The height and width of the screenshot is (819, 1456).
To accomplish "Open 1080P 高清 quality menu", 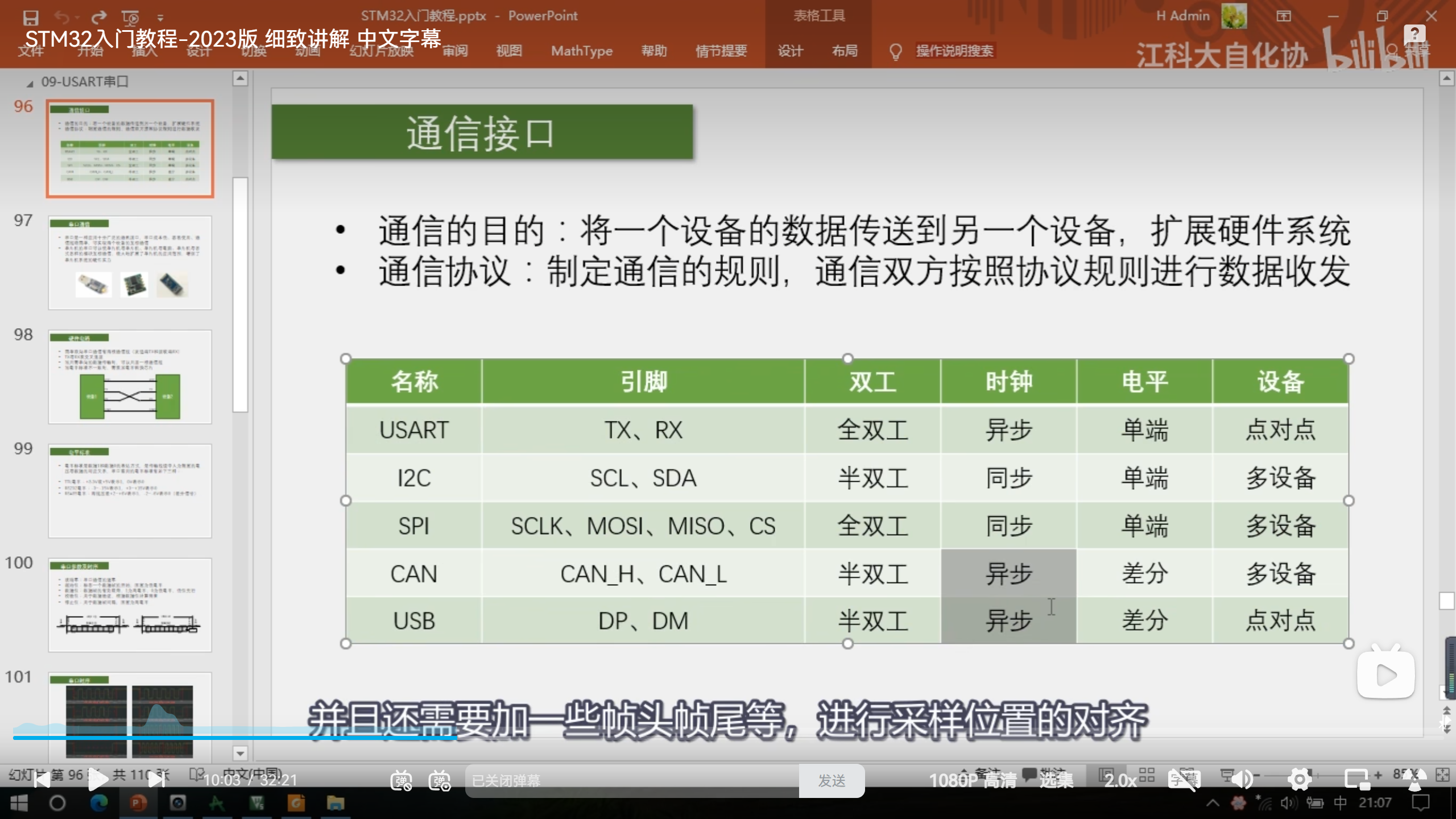I will [x=973, y=780].
